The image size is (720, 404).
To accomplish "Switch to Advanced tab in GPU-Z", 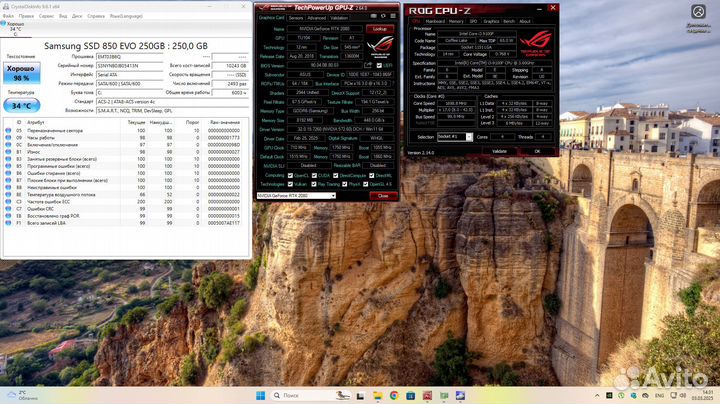I will coord(316,18).
